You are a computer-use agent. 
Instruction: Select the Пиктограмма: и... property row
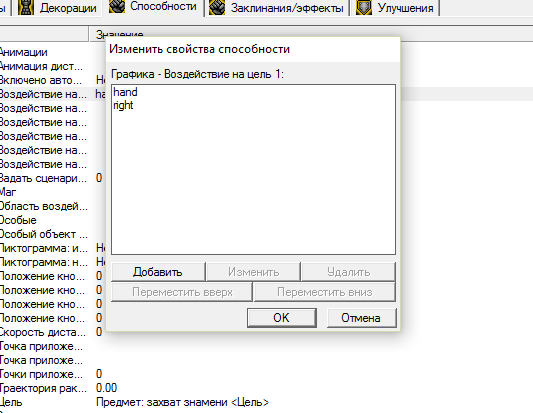tap(44, 248)
